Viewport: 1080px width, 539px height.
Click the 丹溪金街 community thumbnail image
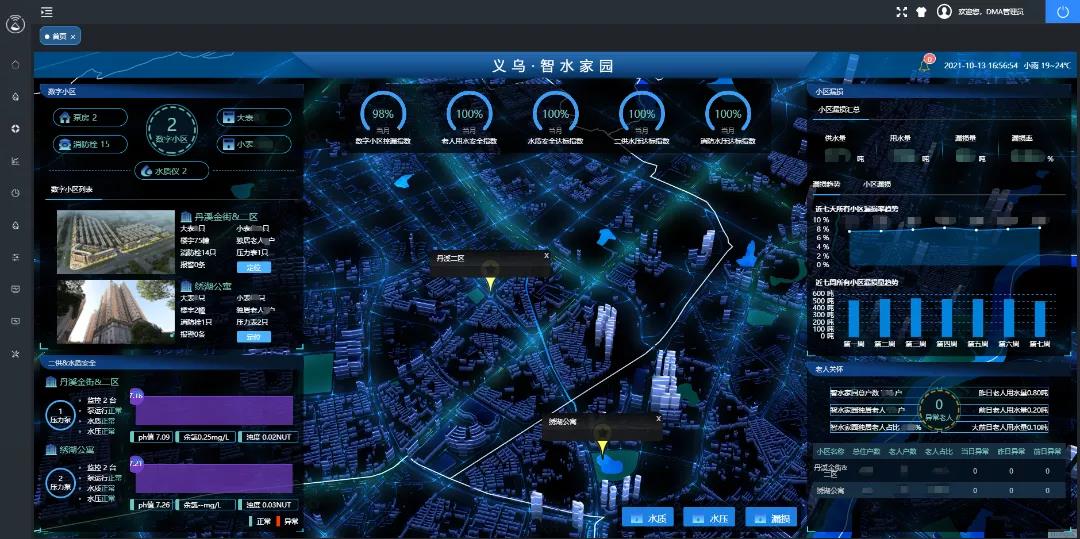[116, 242]
